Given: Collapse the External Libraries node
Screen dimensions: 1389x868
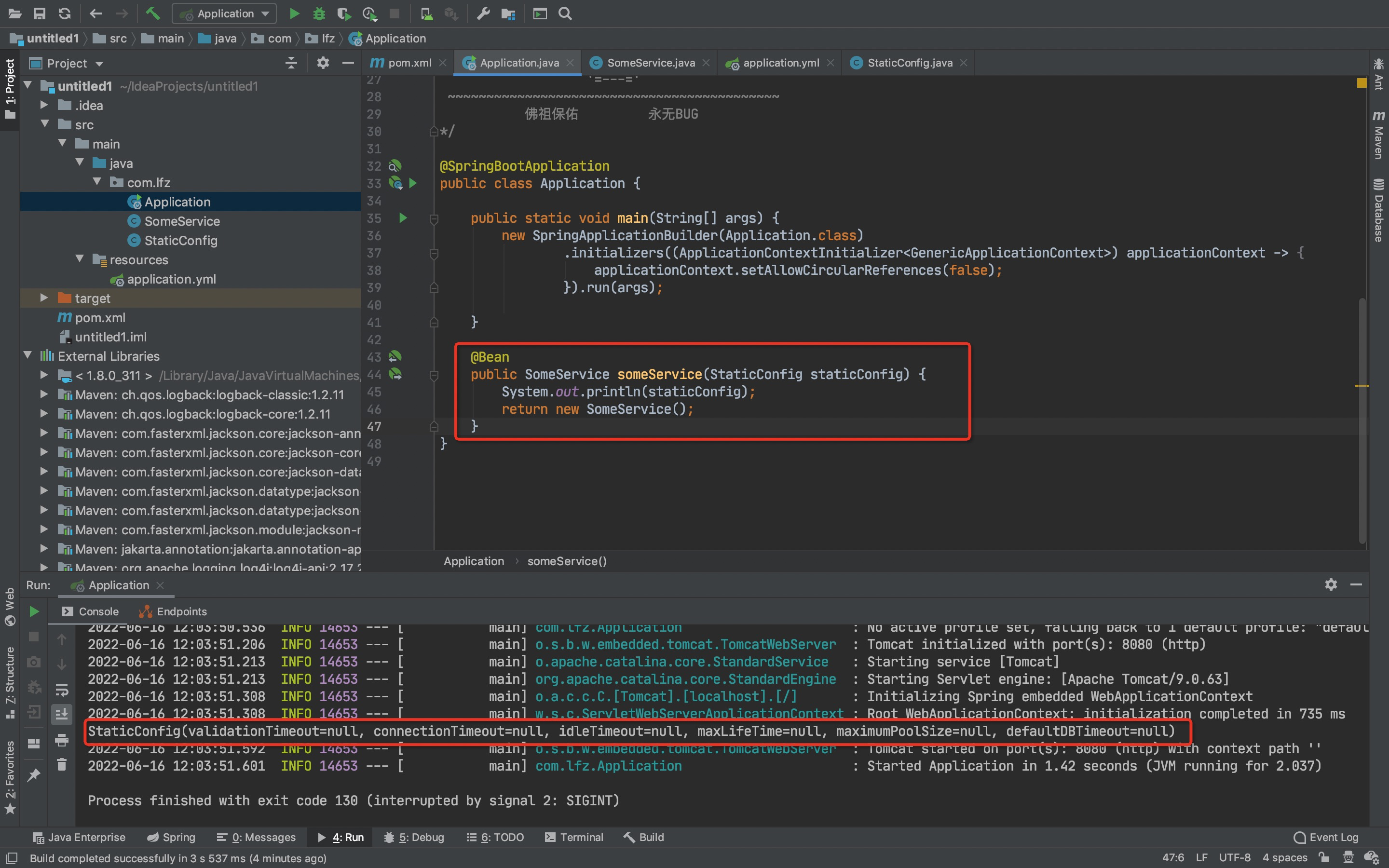Looking at the screenshot, I should 27,355.
